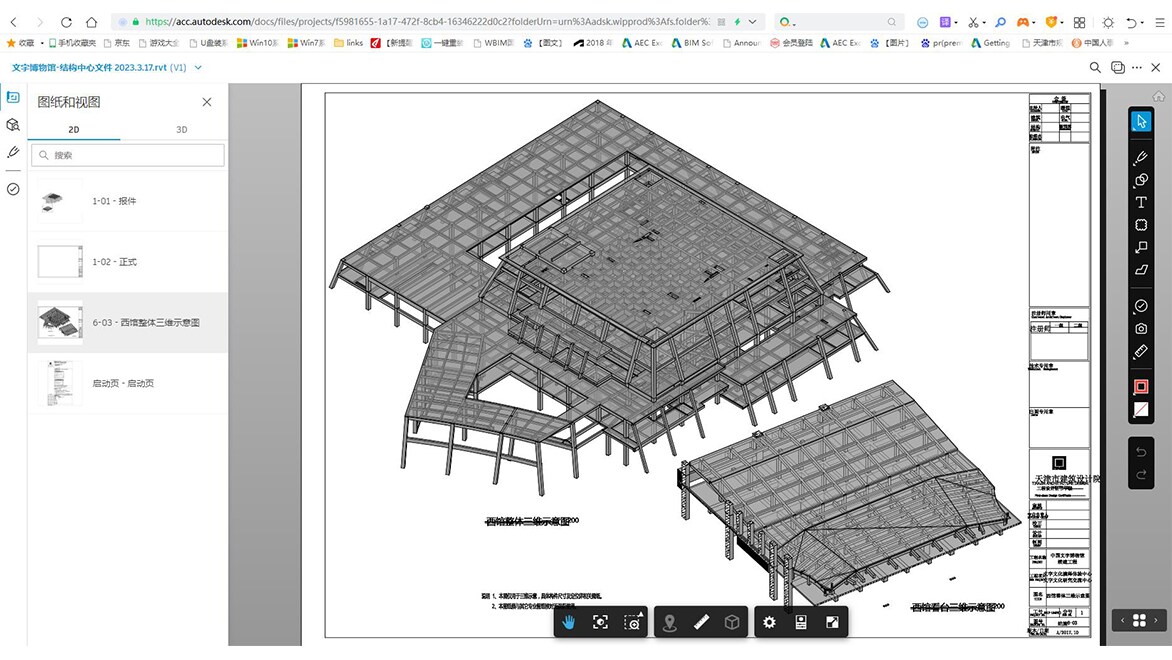Image resolution: width=1172 pixels, height=660 pixels.
Task: Select the Pan hand tool
Action: click(x=569, y=622)
